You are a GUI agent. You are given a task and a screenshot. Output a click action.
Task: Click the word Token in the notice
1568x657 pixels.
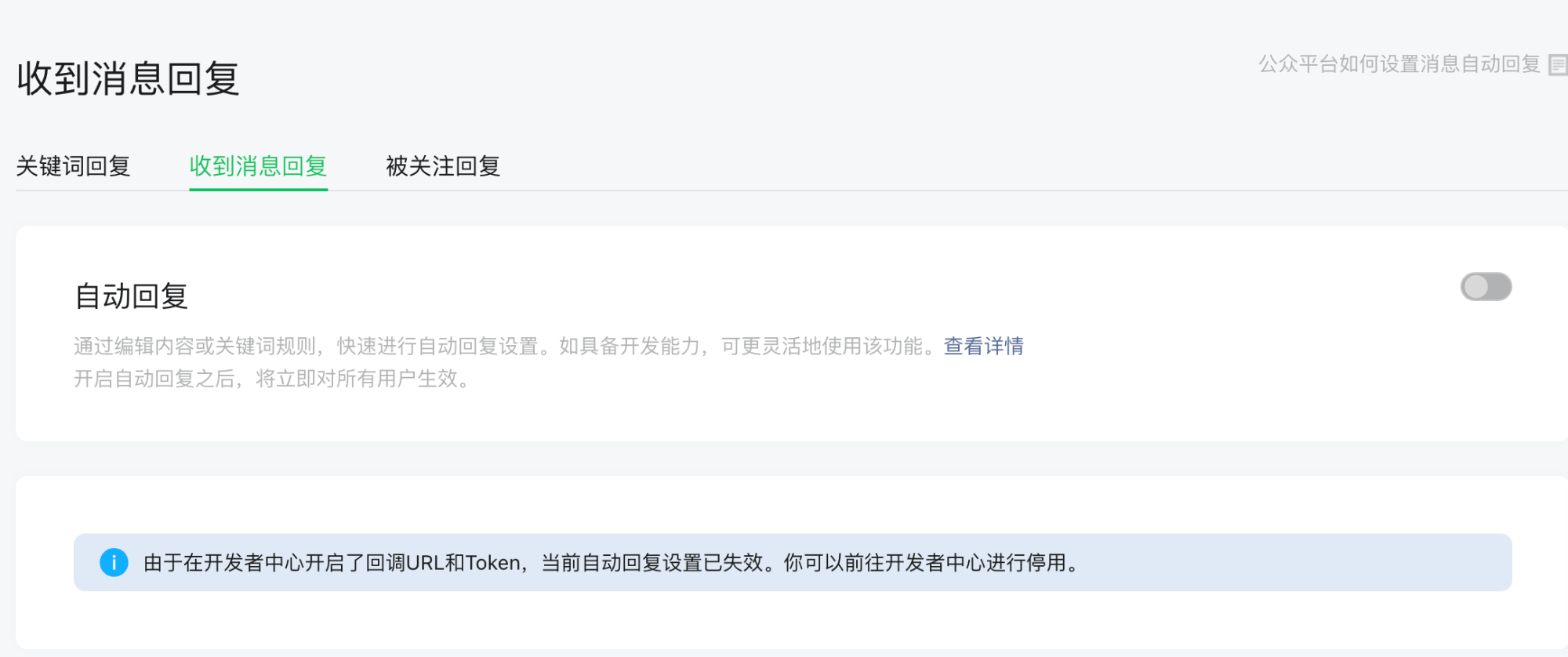493,563
